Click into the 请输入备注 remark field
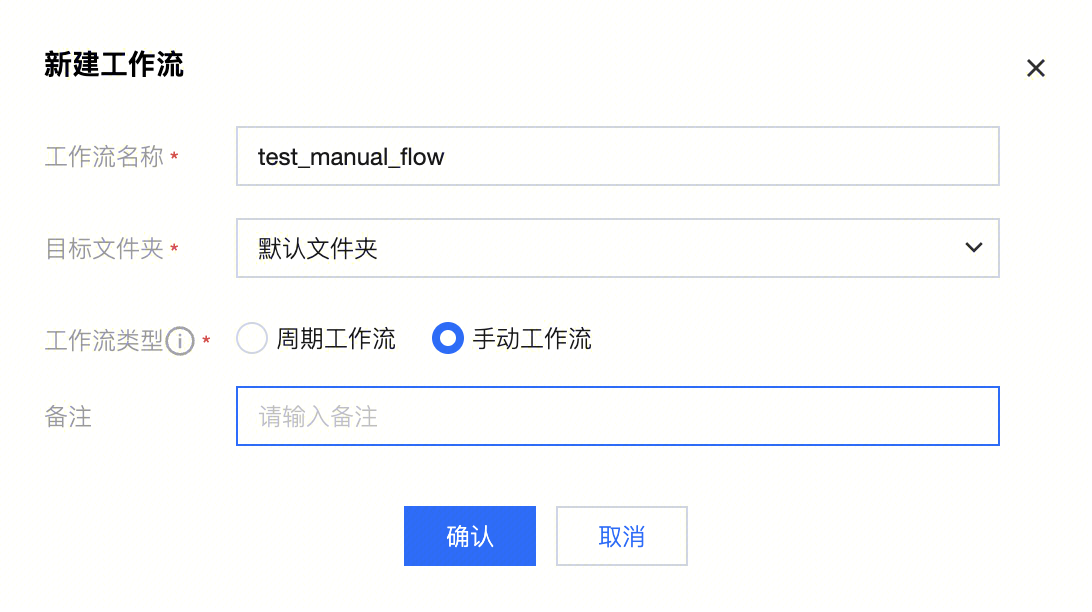The width and height of the screenshot is (1092, 612). click(616, 416)
